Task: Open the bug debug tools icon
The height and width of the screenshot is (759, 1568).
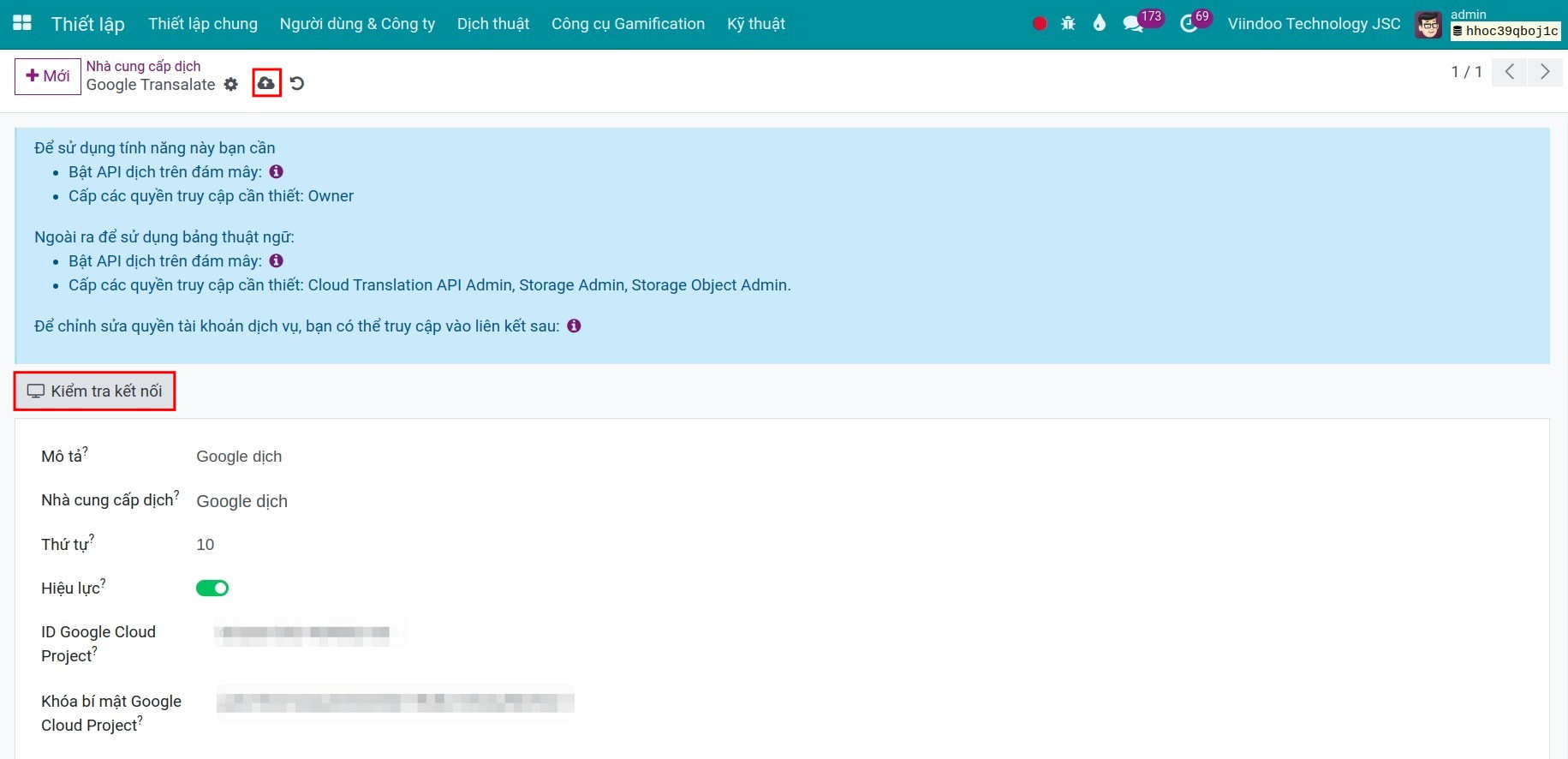Action: [x=1068, y=24]
